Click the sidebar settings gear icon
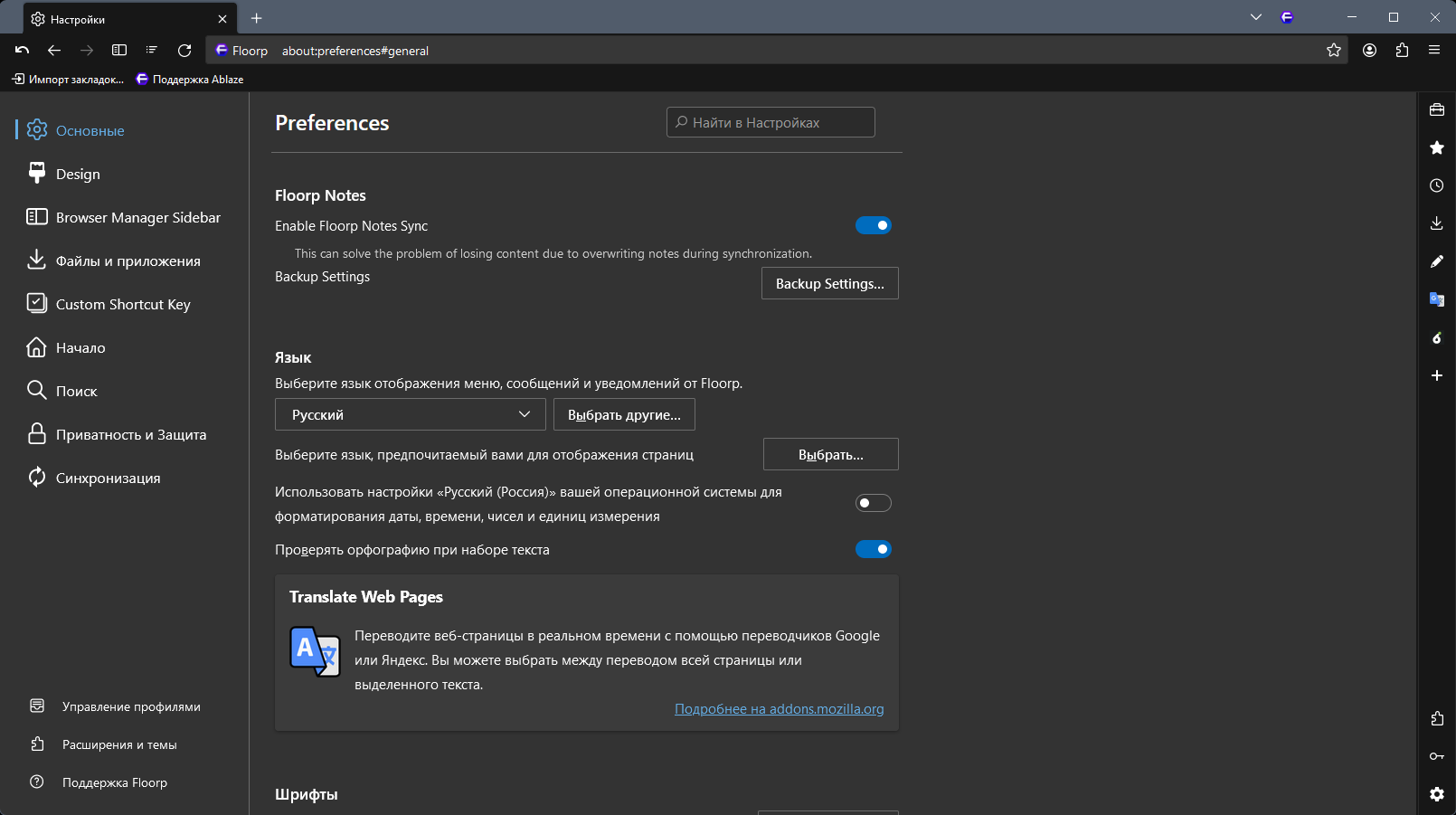 pos(1436,794)
